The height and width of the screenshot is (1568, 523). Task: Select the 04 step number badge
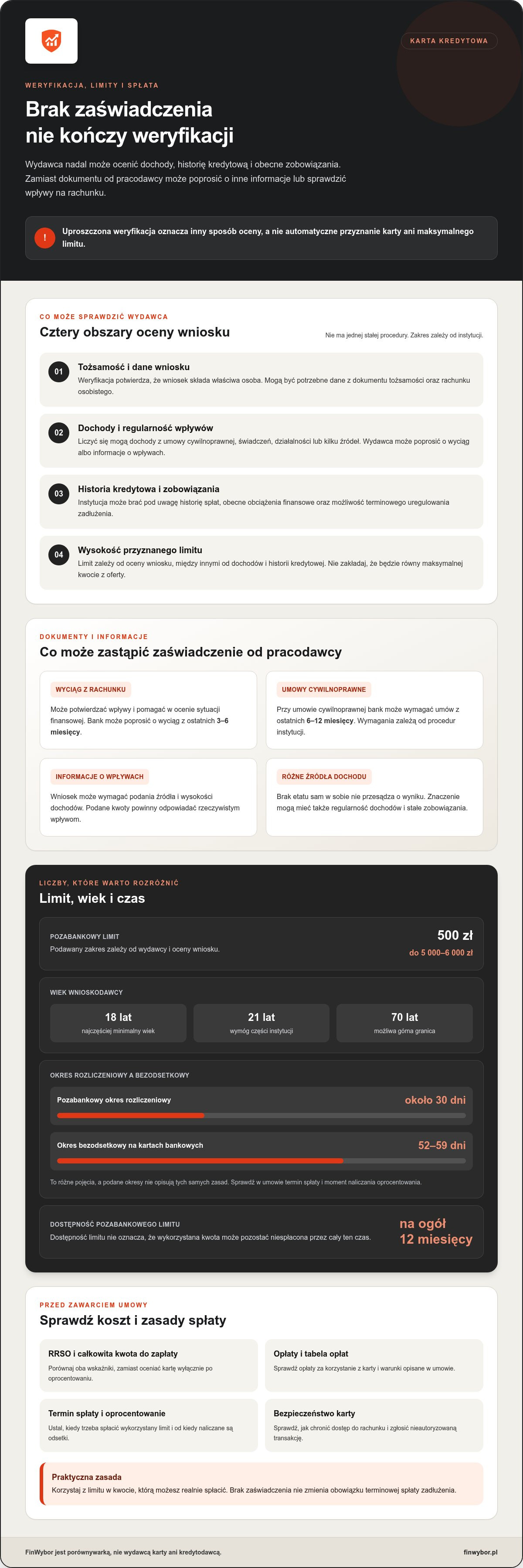click(58, 554)
